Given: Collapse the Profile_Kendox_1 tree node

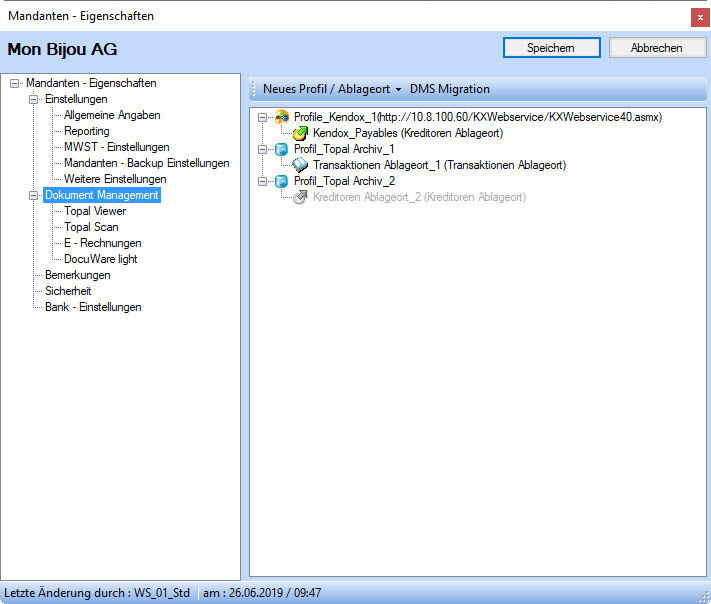Looking at the screenshot, I should (262, 117).
